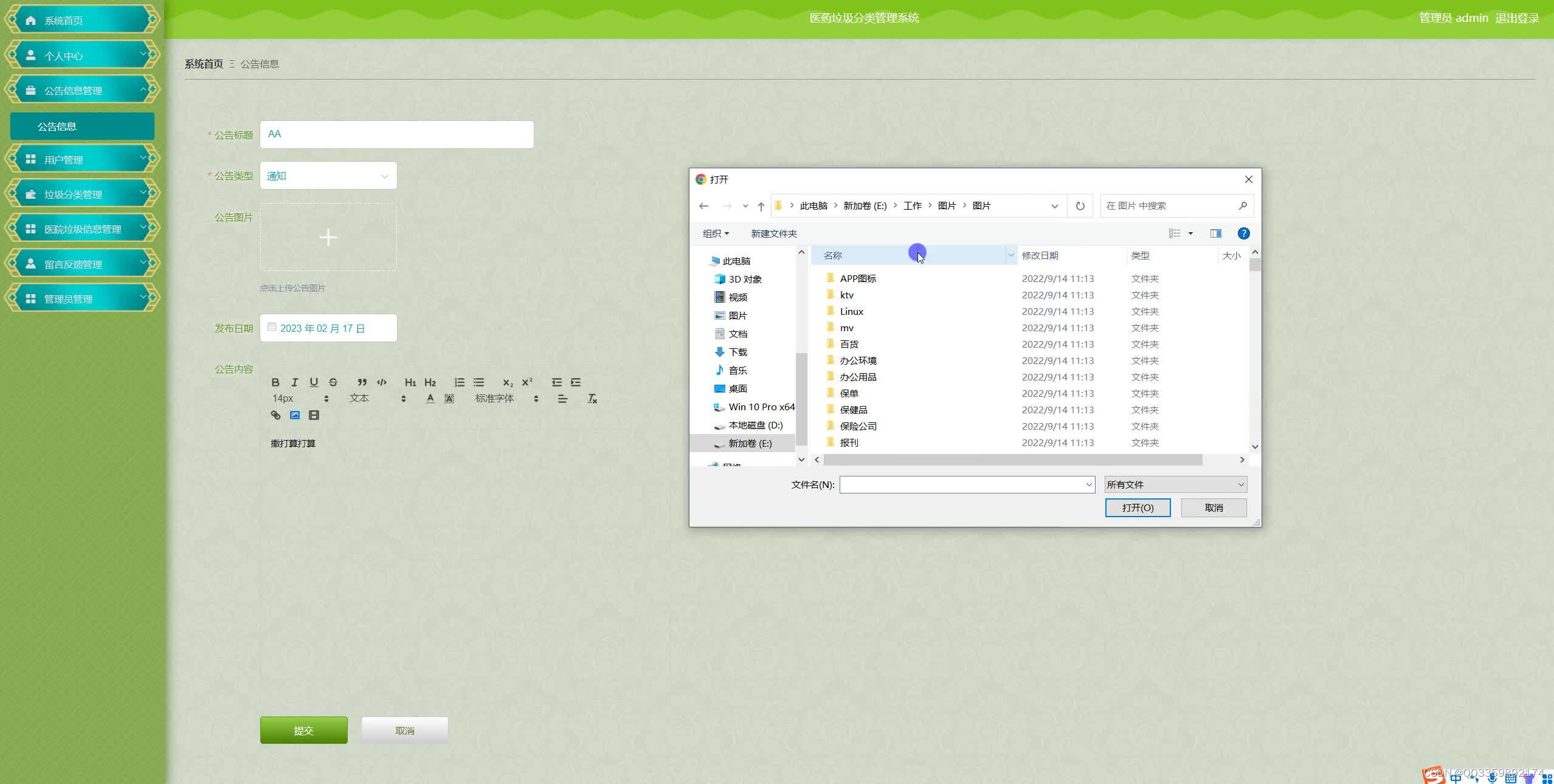Viewport: 1554px width, 784px height.
Task: Go back in the file dialog
Action: [x=704, y=206]
